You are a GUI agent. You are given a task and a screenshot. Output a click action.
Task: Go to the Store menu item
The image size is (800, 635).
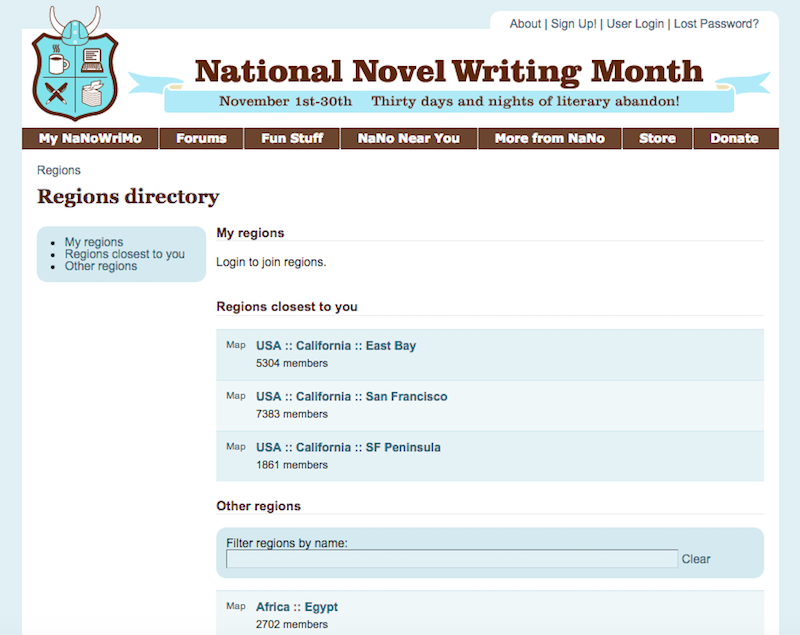click(657, 138)
